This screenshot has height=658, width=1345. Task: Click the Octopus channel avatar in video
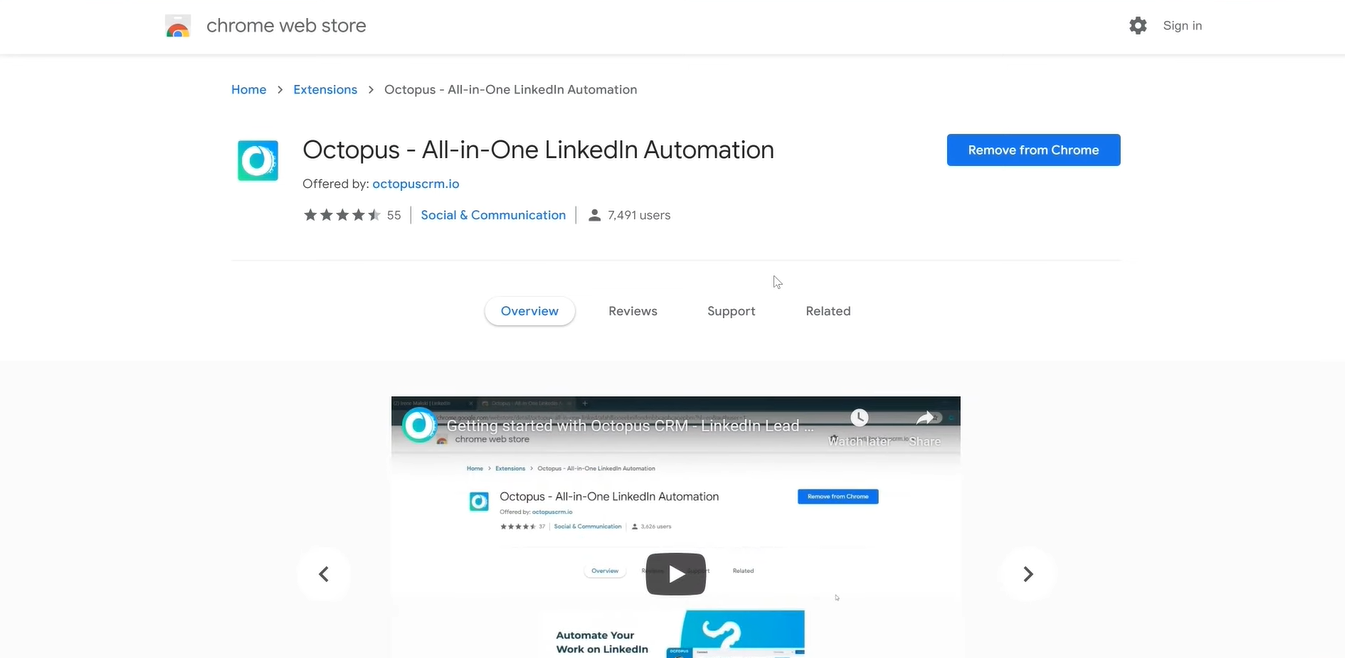click(x=420, y=425)
